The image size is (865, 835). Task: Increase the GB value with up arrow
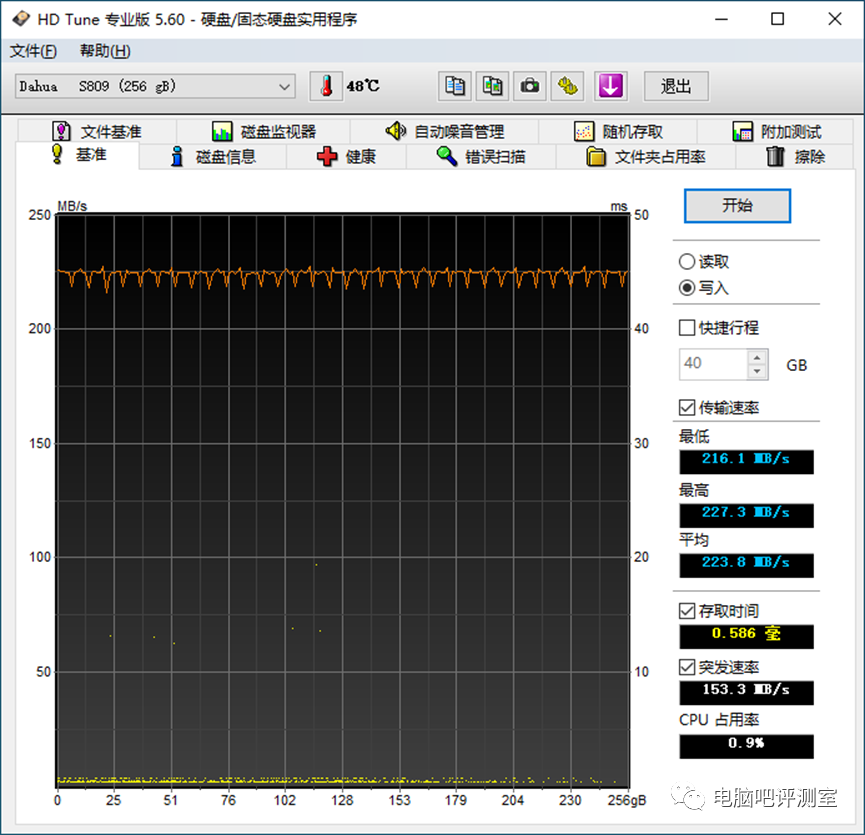pyautogui.click(x=757, y=357)
